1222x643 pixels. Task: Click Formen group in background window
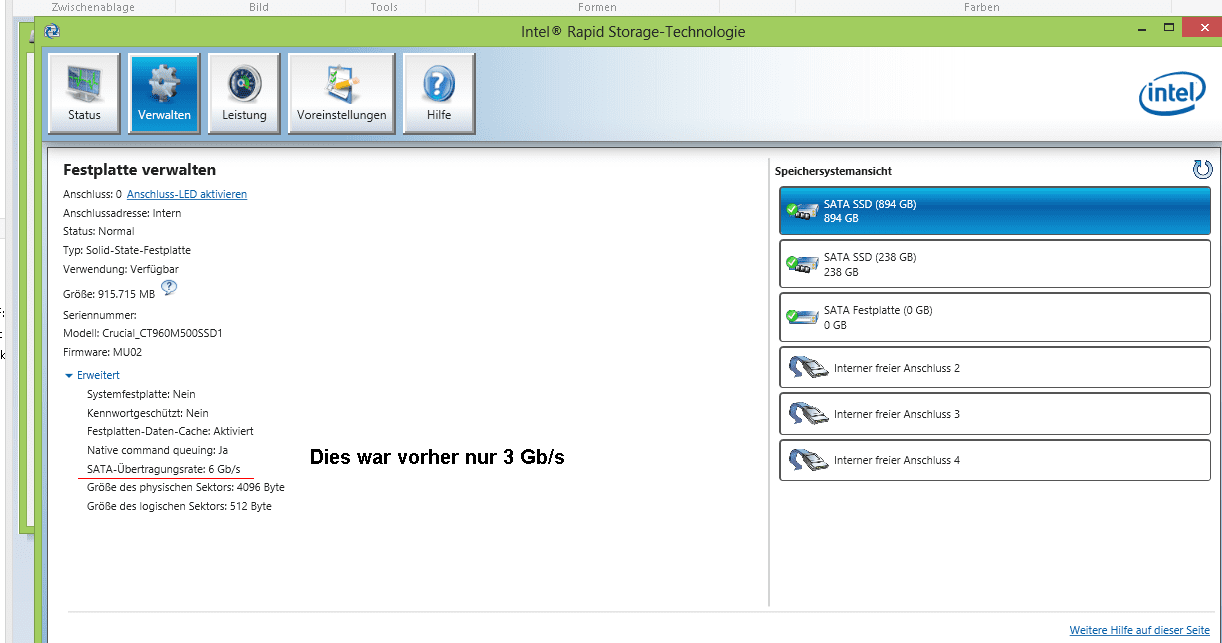[598, 7]
